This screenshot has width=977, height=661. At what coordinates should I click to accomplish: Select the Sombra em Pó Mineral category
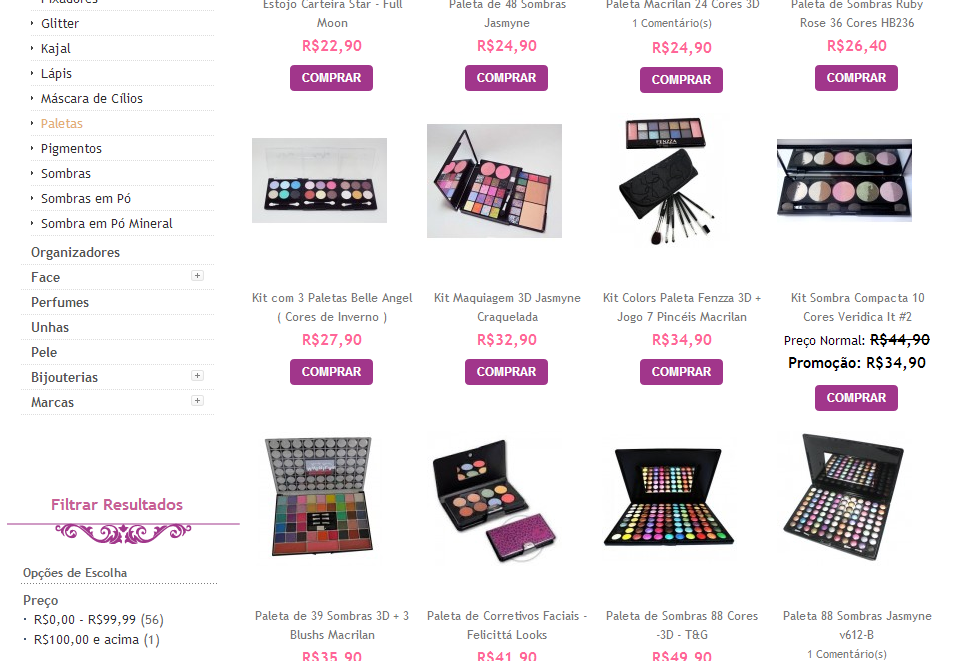click(107, 223)
